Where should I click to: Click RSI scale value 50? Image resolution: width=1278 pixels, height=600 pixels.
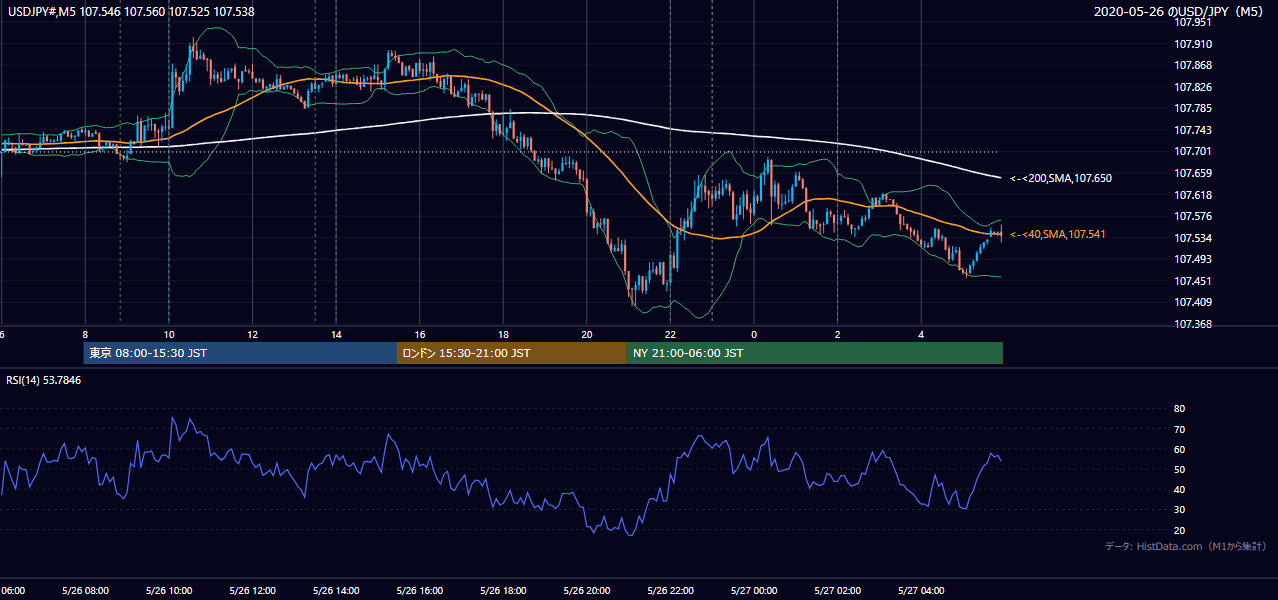(1180, 469)
